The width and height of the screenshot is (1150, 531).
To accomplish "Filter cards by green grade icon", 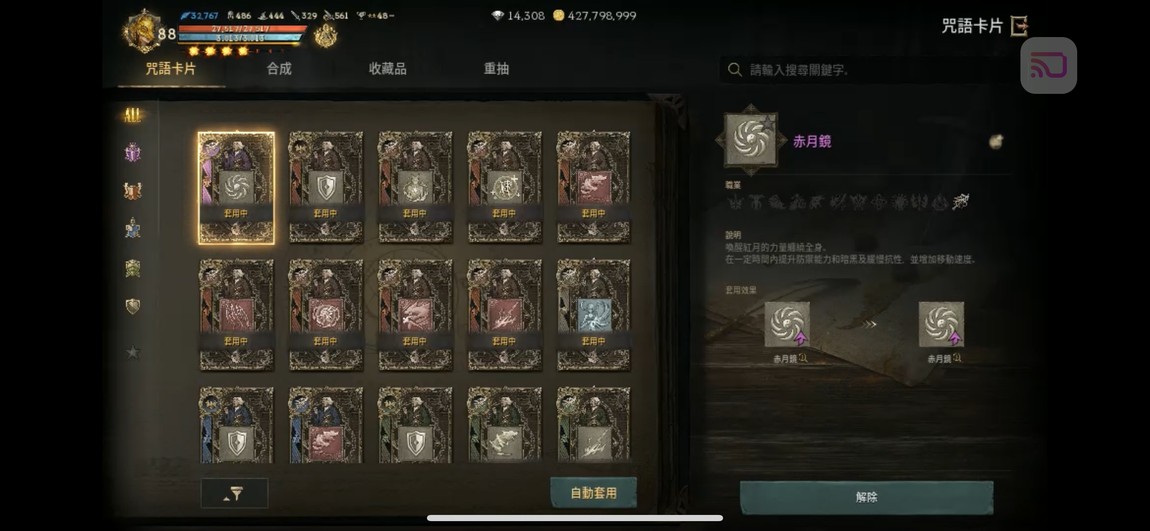I will click(x=133, y=268).
